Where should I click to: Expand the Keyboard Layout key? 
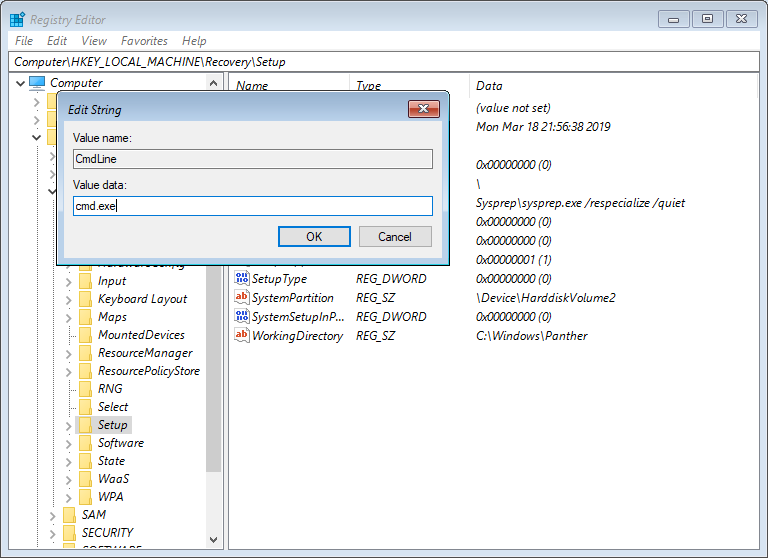69,300
